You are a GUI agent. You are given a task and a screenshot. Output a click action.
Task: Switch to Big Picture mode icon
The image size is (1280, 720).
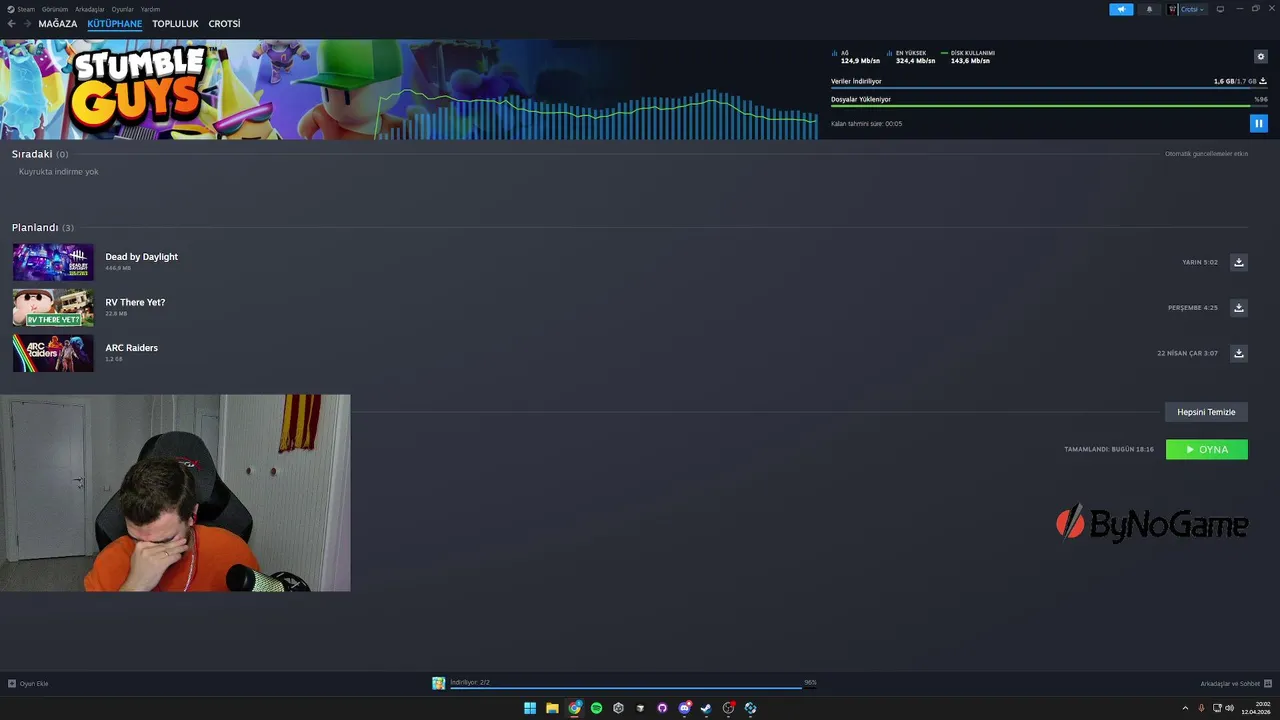(x=1220, y=9)
